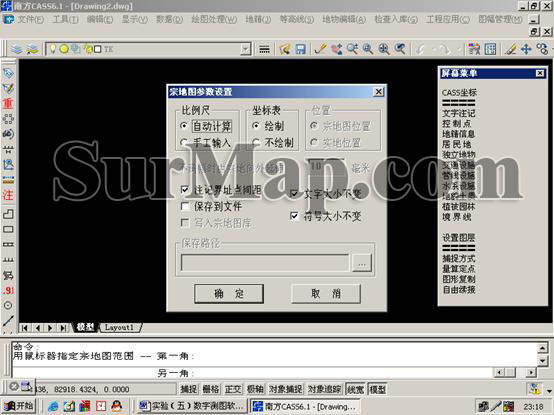Click the command window scroll-down arrow
The image size is (554, 415).
point(543,361)
